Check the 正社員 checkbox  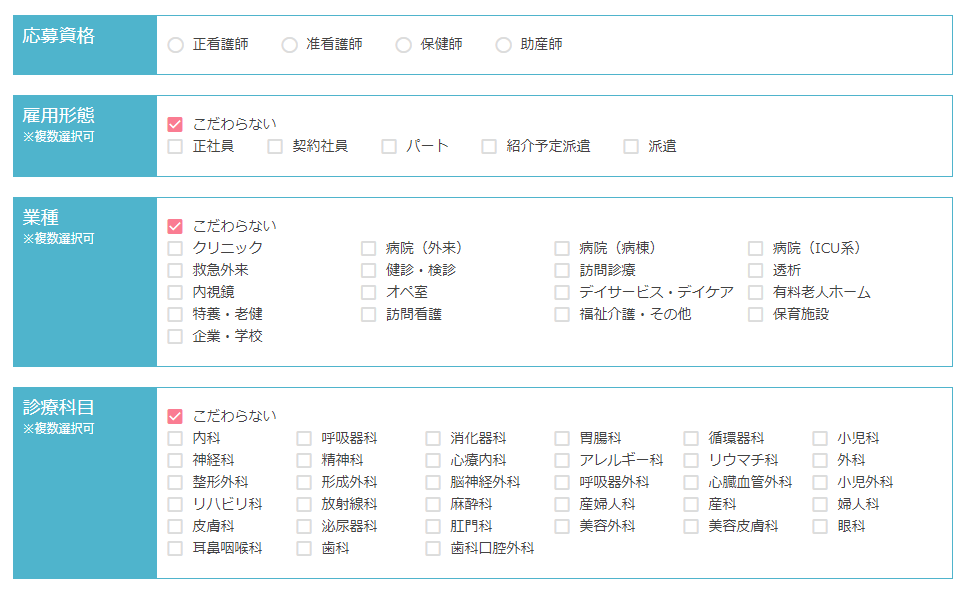point(175,147)
